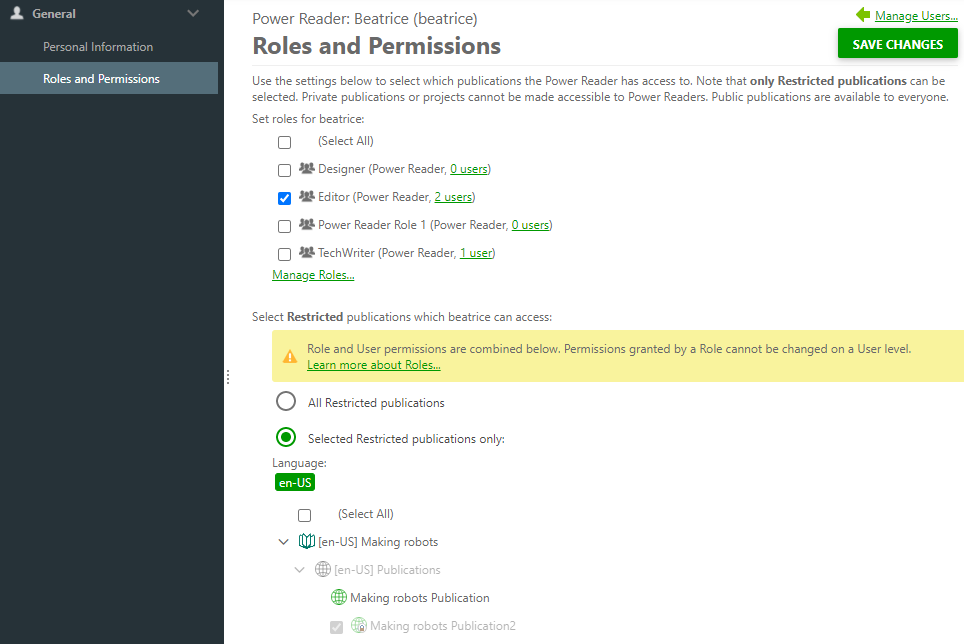Click the green arrow beside Manage Users
The height and width of the screenshot is (644, 964).
tap(861, 15)
